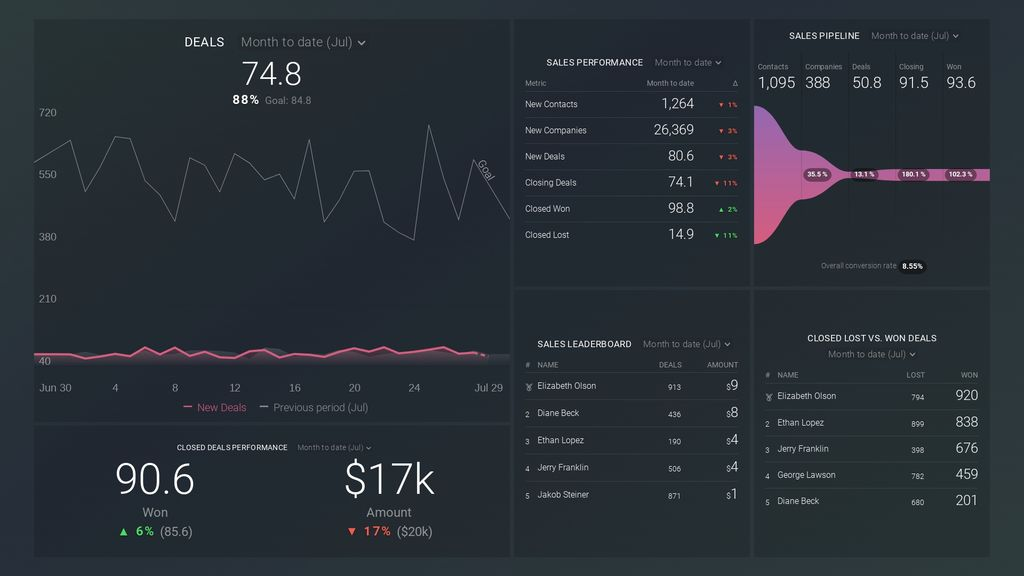Image resolution: width=1024 pixels, height=576 pixels.
Task: Click the red down arrow next to 17%
Action: 352,532
